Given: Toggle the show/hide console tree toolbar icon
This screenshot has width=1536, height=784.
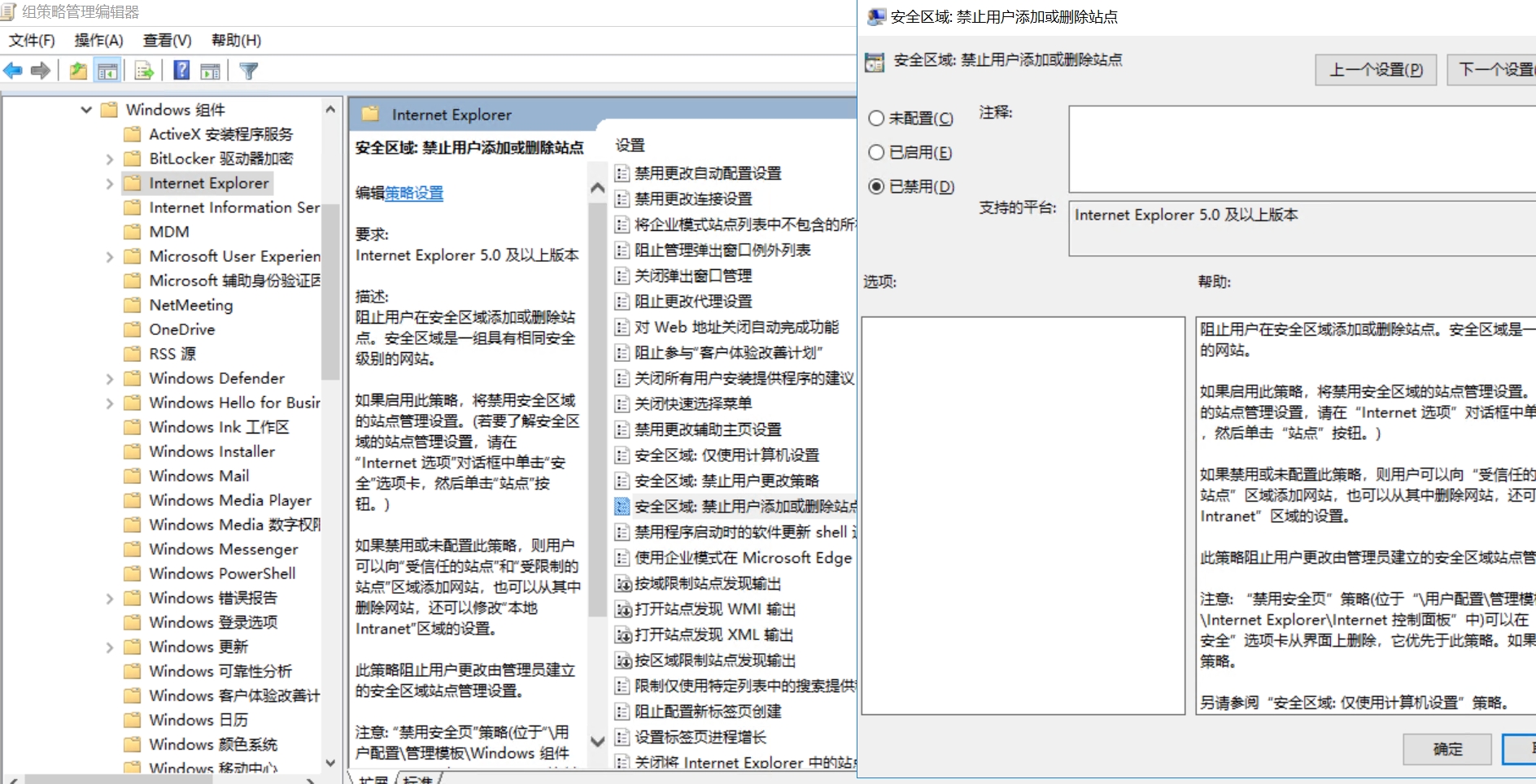Looking at the screenshot, I should [x=107, y=71].
